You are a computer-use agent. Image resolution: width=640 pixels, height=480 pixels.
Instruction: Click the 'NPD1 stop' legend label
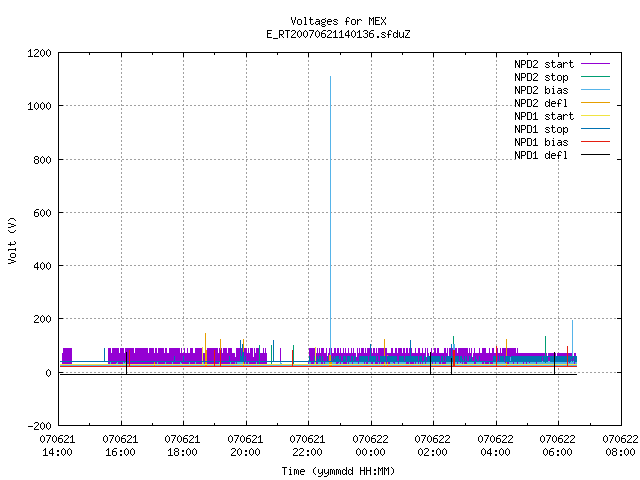pos(541,129)
